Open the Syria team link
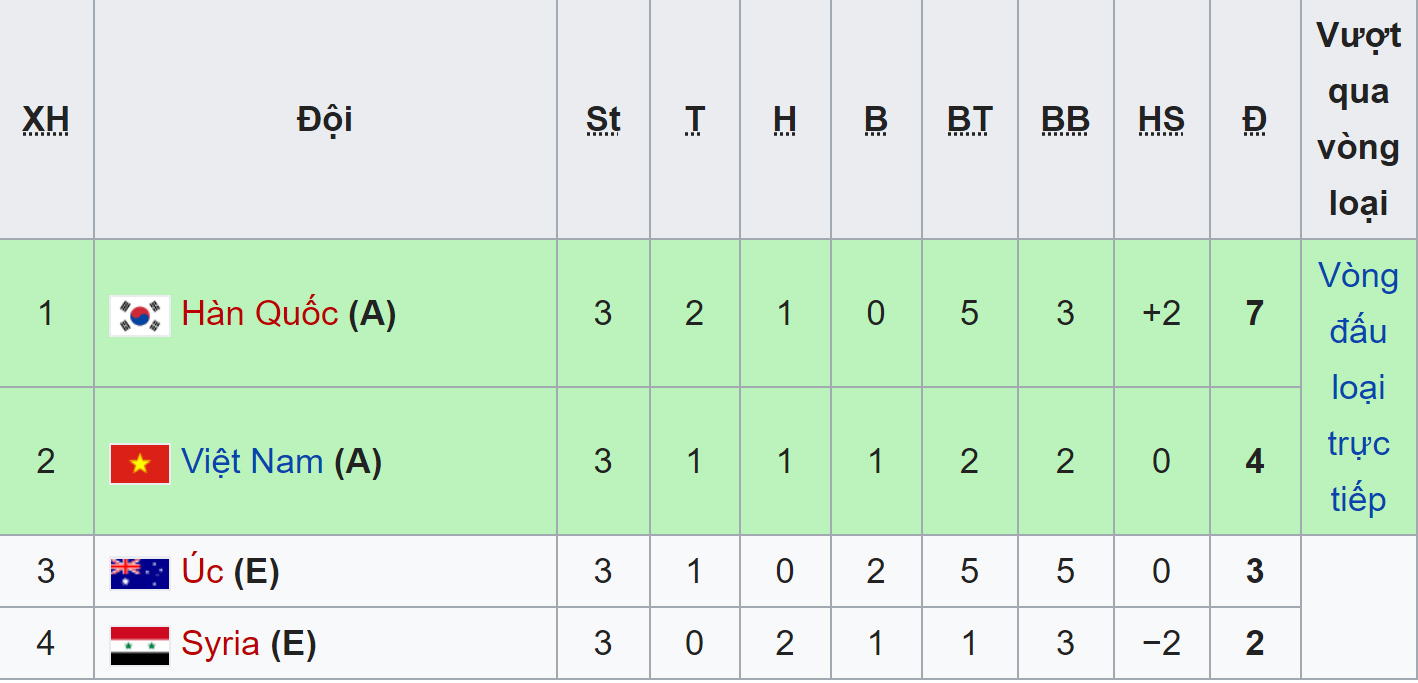This screenshot has width=1418, height=683. (x=221, y=644)
